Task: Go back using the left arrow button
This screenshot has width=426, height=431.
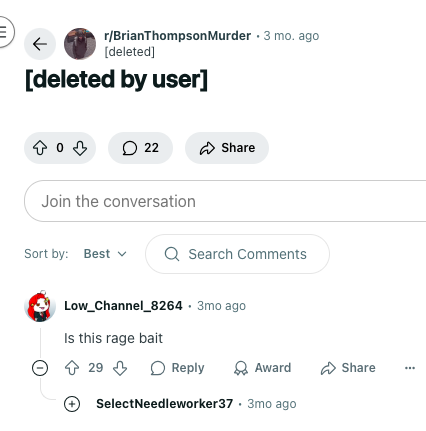Action: tap(40, 44)
